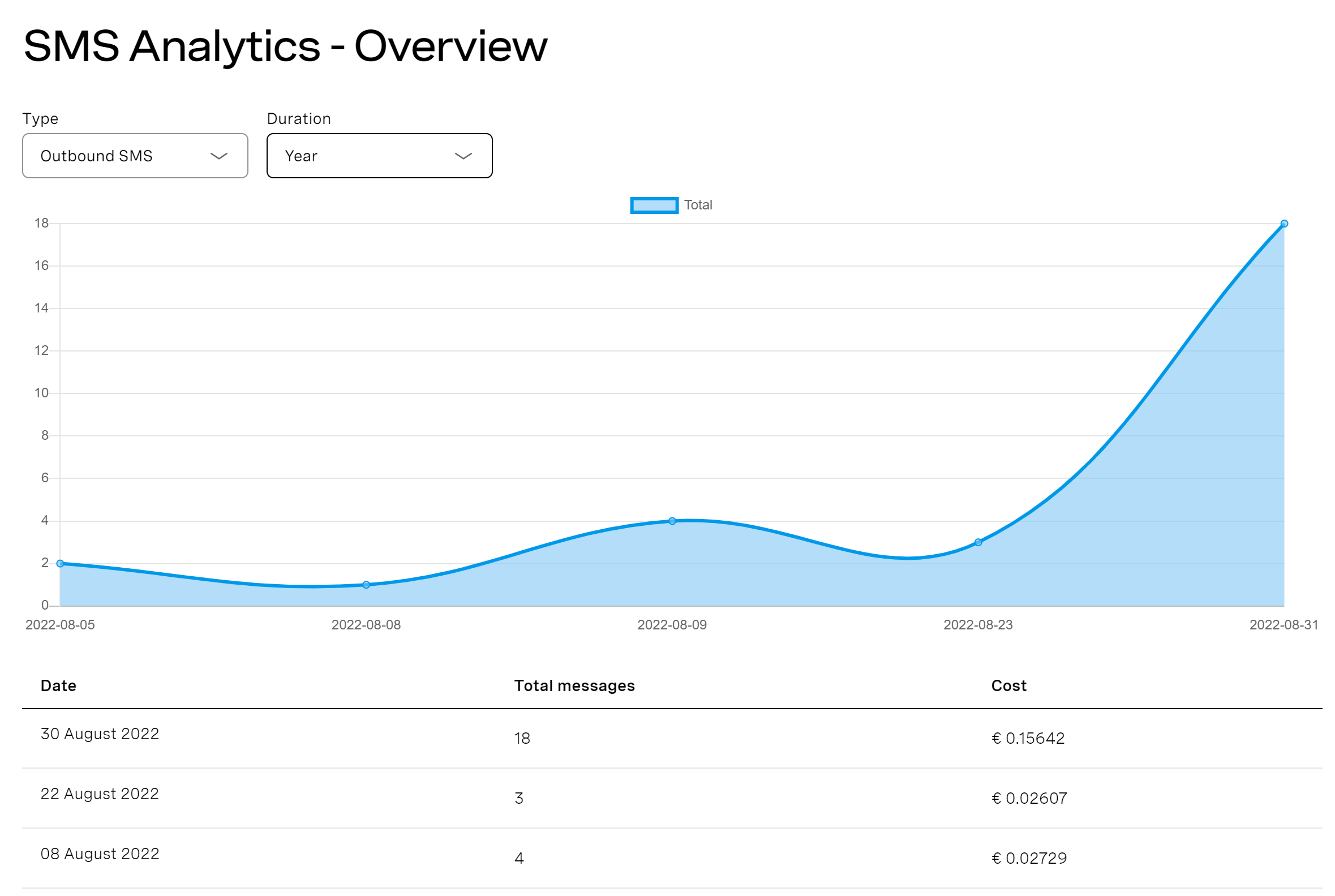Click the 2022-08-05 x-axis label
The image size is (1335, 896).
60,624
